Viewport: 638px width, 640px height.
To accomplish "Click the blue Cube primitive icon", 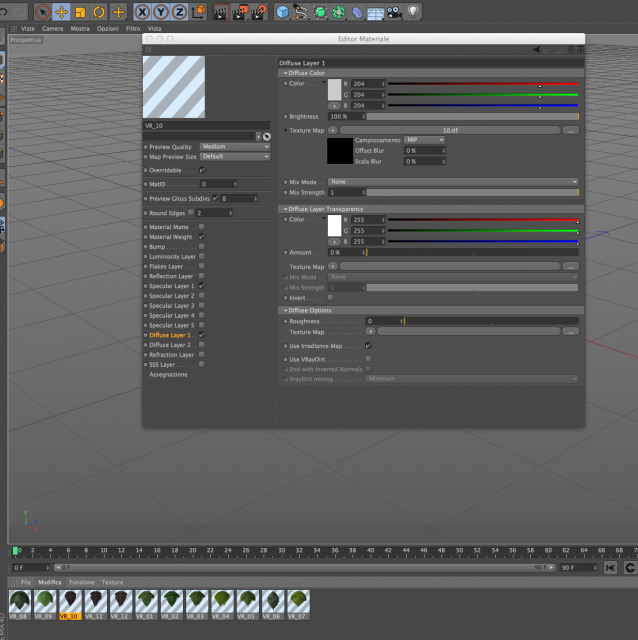I will coord(282,12).
